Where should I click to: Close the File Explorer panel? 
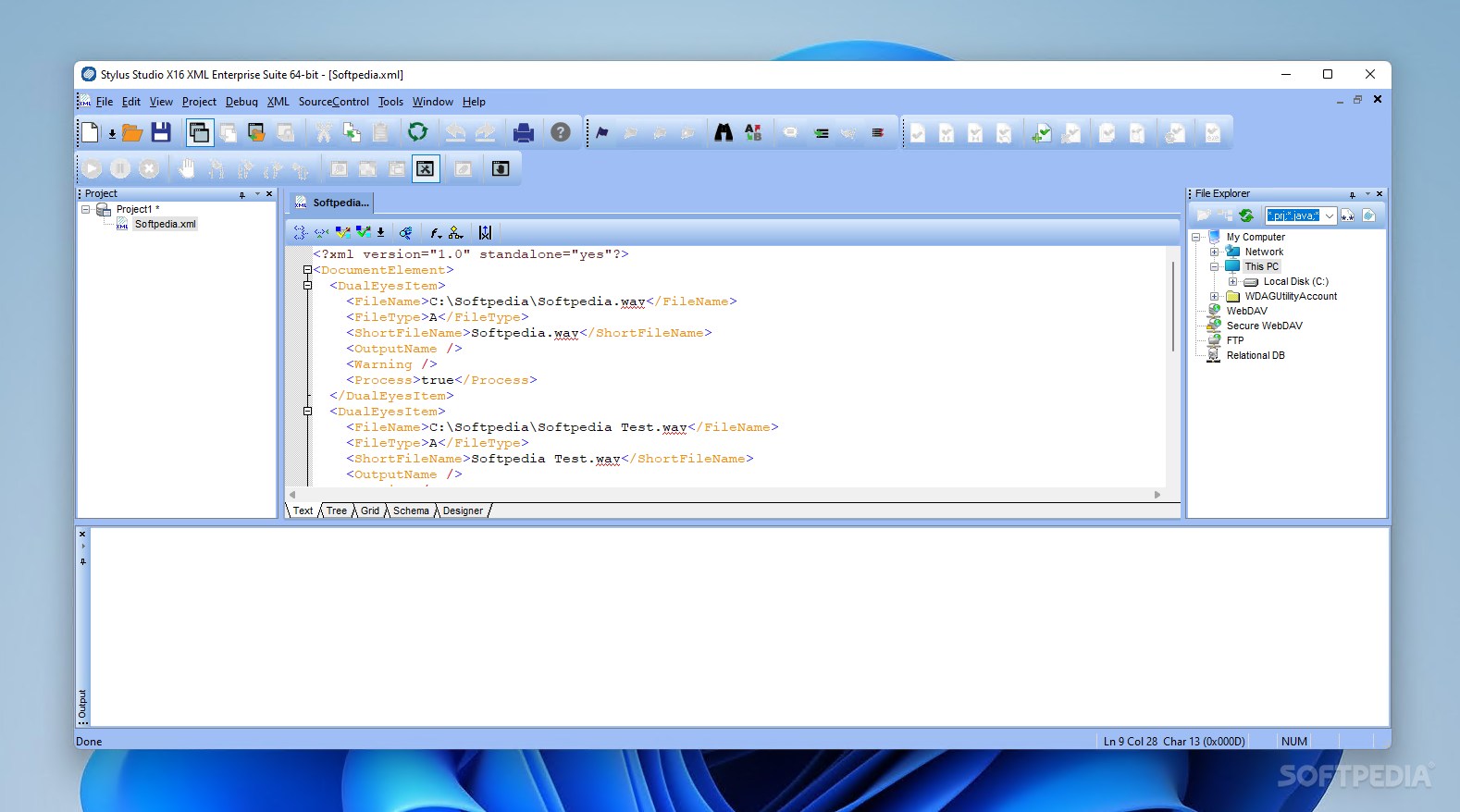click(1380, 193)
